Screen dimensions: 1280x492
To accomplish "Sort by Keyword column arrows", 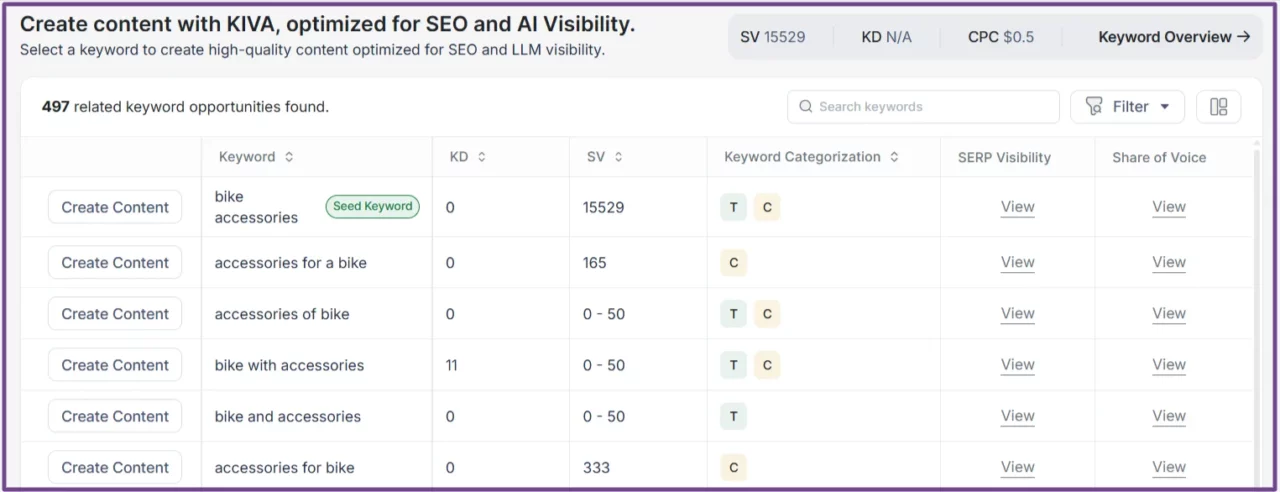I will tap(289, 157).
